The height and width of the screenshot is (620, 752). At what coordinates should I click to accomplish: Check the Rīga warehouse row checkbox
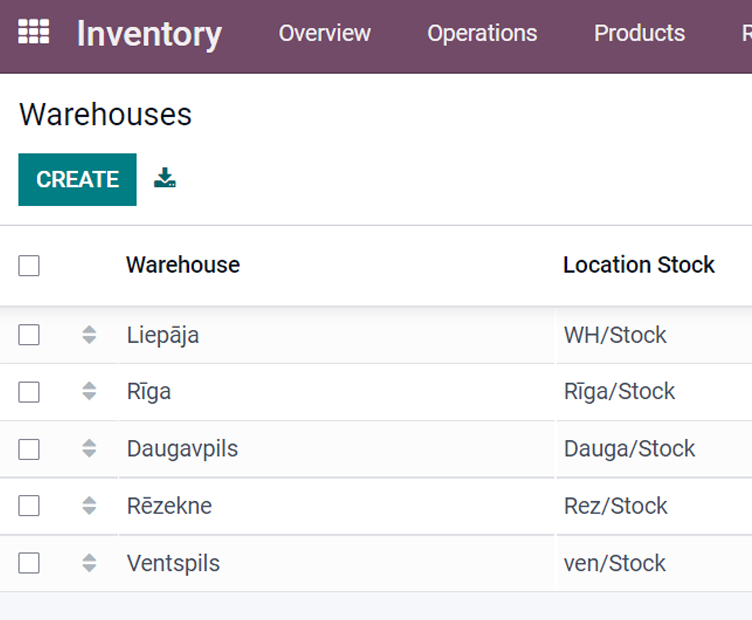[29, 392]
